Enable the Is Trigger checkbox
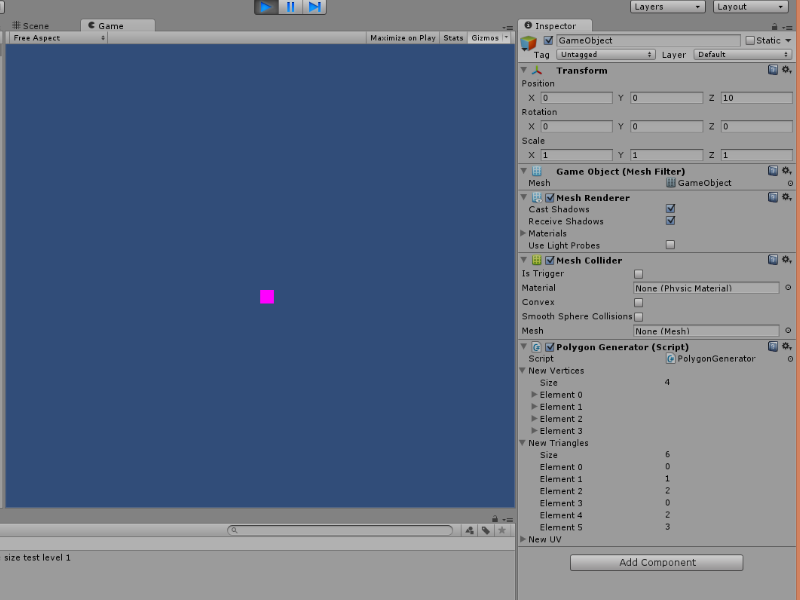This screenshot has width=800, height=600. click(x=638, y=274)
